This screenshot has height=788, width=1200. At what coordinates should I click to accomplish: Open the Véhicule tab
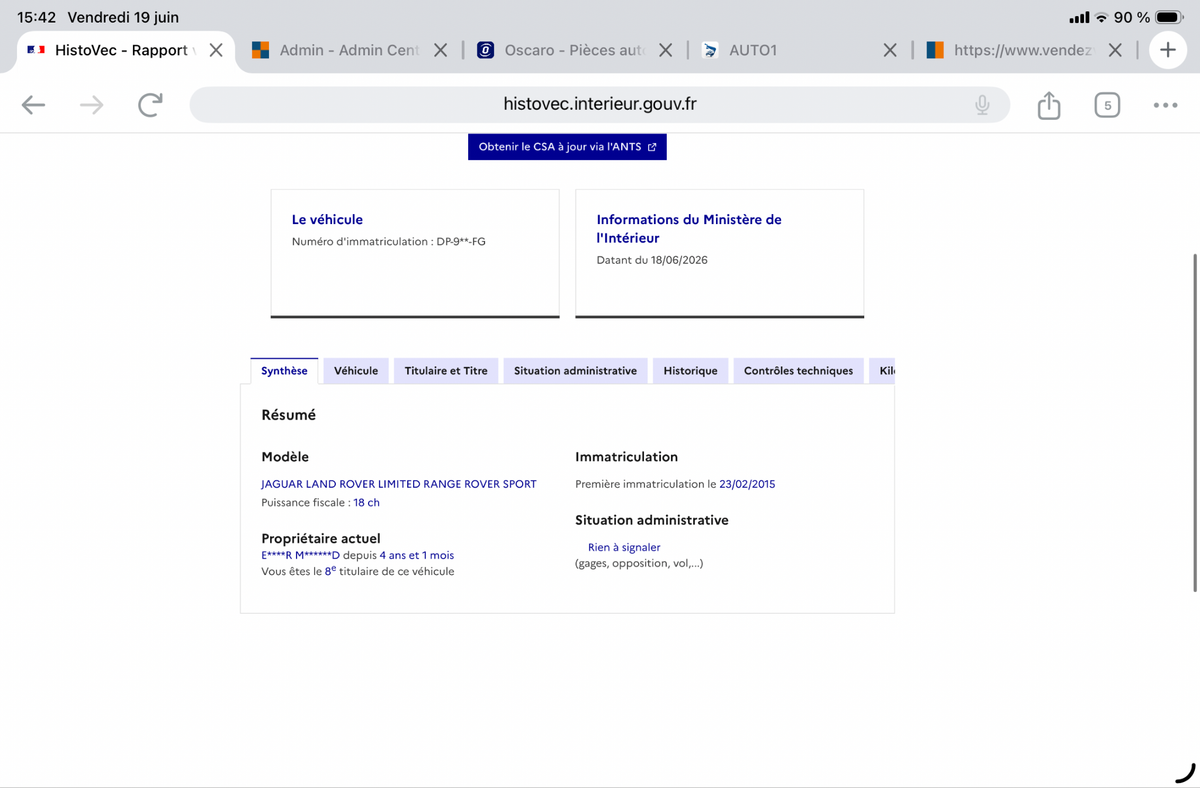[356, 371]
